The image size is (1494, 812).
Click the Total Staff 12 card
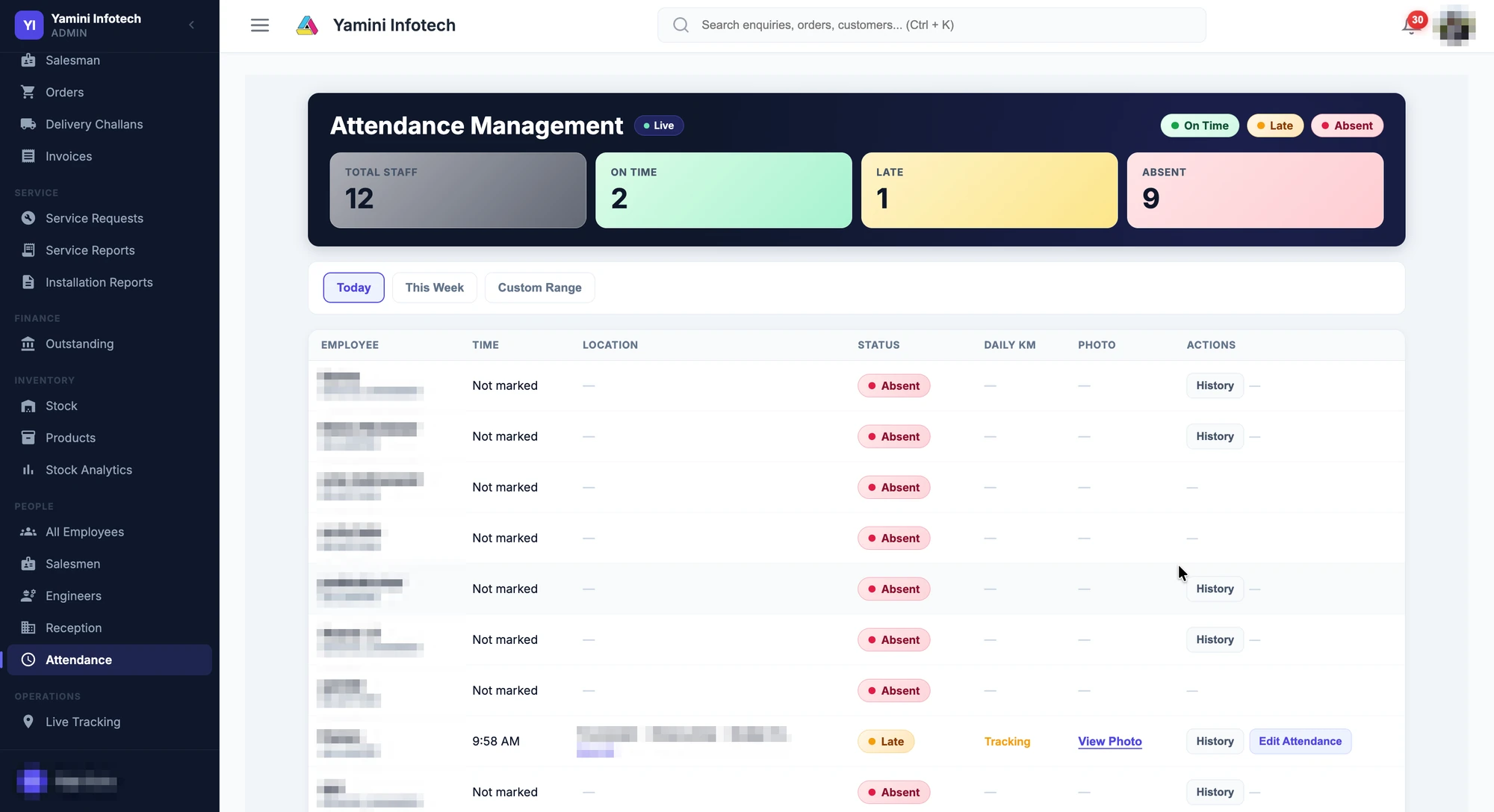tap(458, 190)
